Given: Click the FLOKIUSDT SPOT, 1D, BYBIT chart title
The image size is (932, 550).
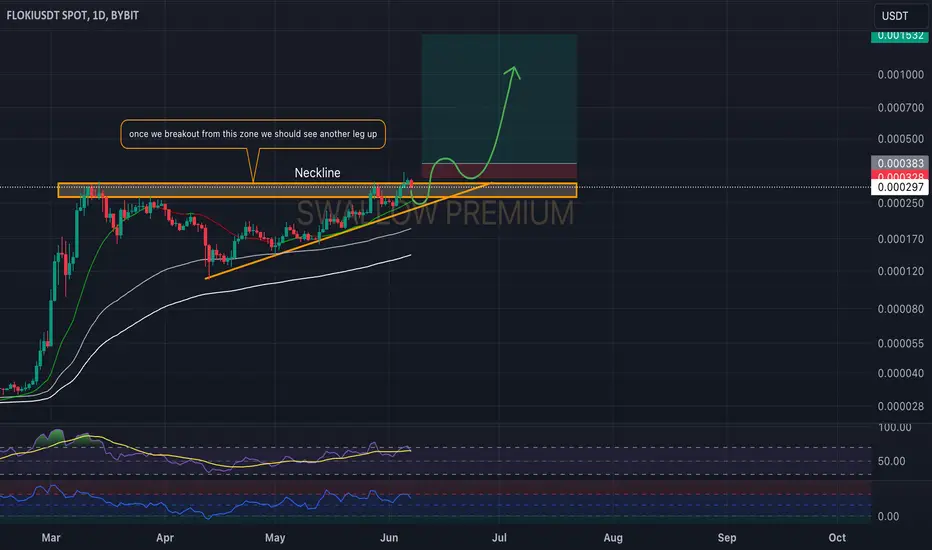Looking at the screenshot, I should (73, 15).
